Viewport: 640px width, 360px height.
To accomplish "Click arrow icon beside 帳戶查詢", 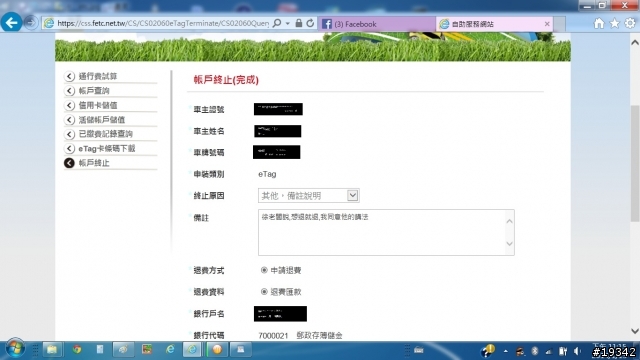I will point(69,91).
